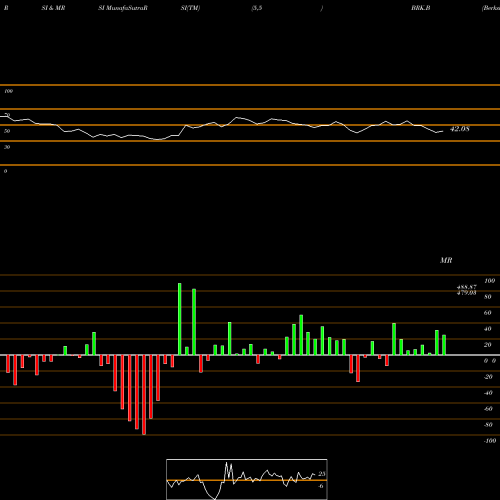Screen dimensions: 500x500
Task: Click the SI MunafaSutraR header text
Action: [x=123, y=8]
